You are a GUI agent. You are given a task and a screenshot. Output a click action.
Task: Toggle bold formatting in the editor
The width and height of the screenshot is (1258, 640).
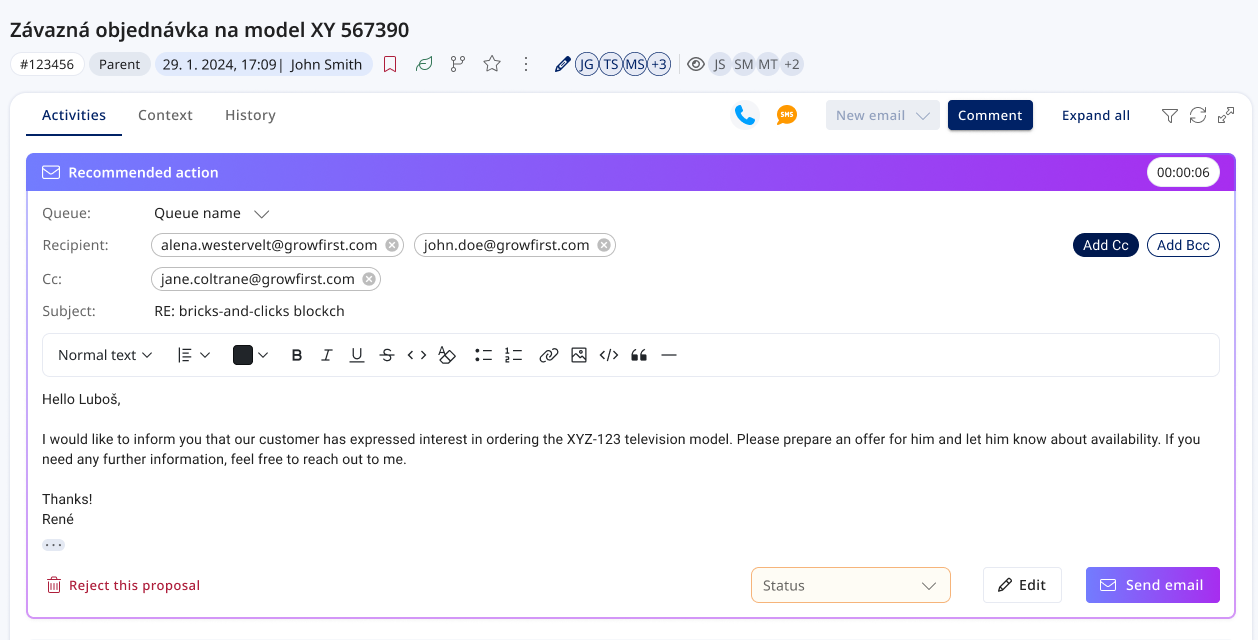click(x=296, y=355)
